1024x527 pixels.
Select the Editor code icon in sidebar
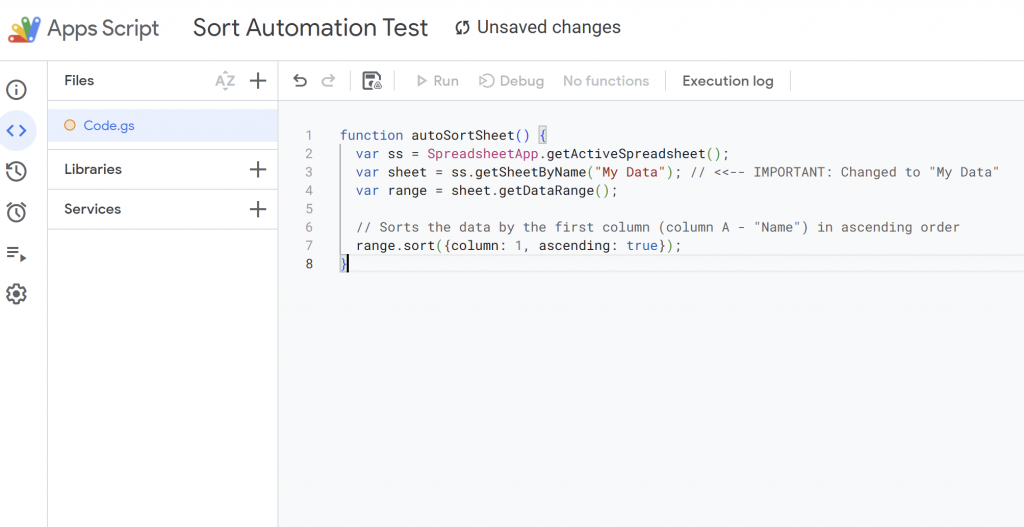[x=16, y=131]
